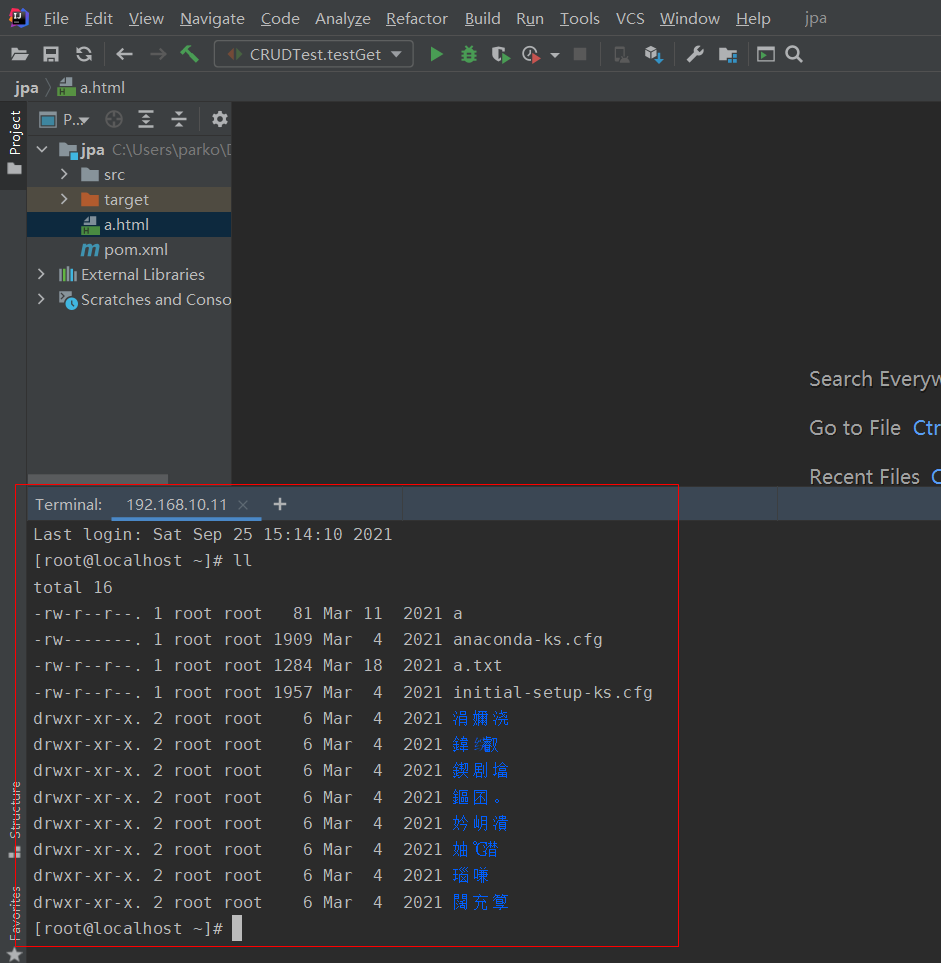
Task: Open the Run menu
Action: (529, 19)
